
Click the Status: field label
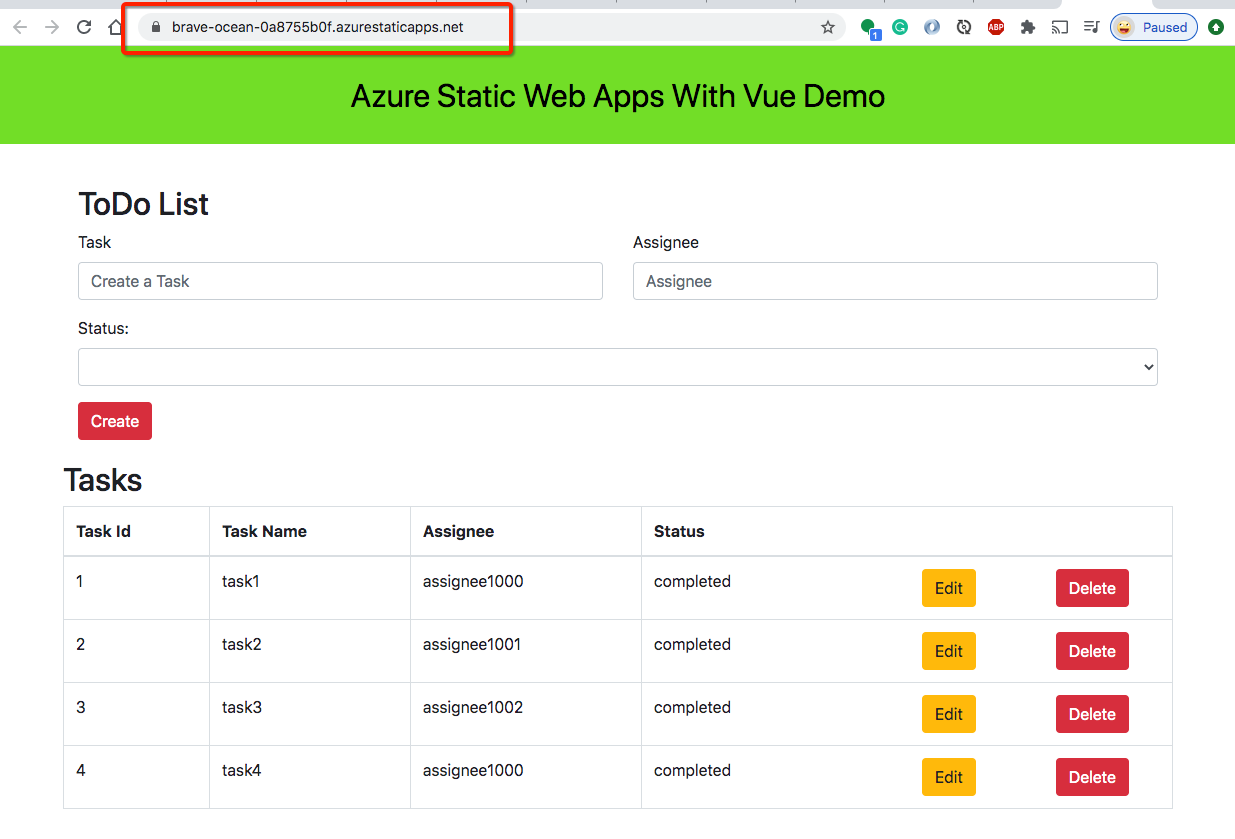[x=103, y=328]
